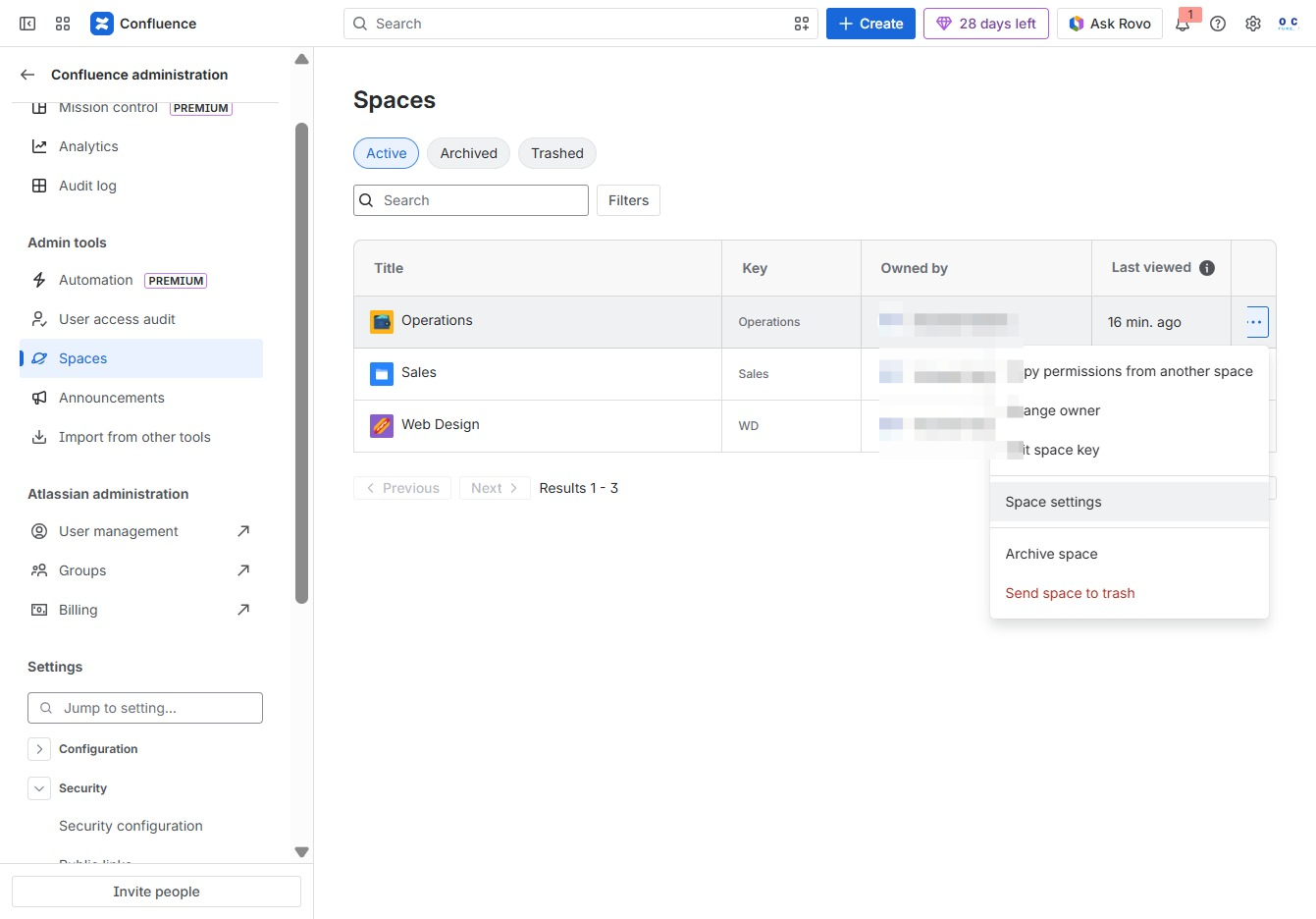Open the Web Design space title
The height and width of the screenshot is (919, 1316).
coord(441,424)
